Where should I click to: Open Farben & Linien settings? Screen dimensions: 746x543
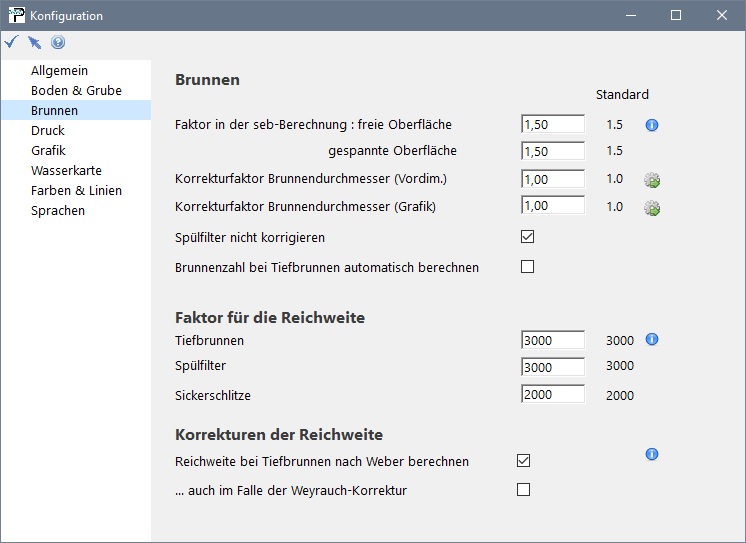click(76, 191)
